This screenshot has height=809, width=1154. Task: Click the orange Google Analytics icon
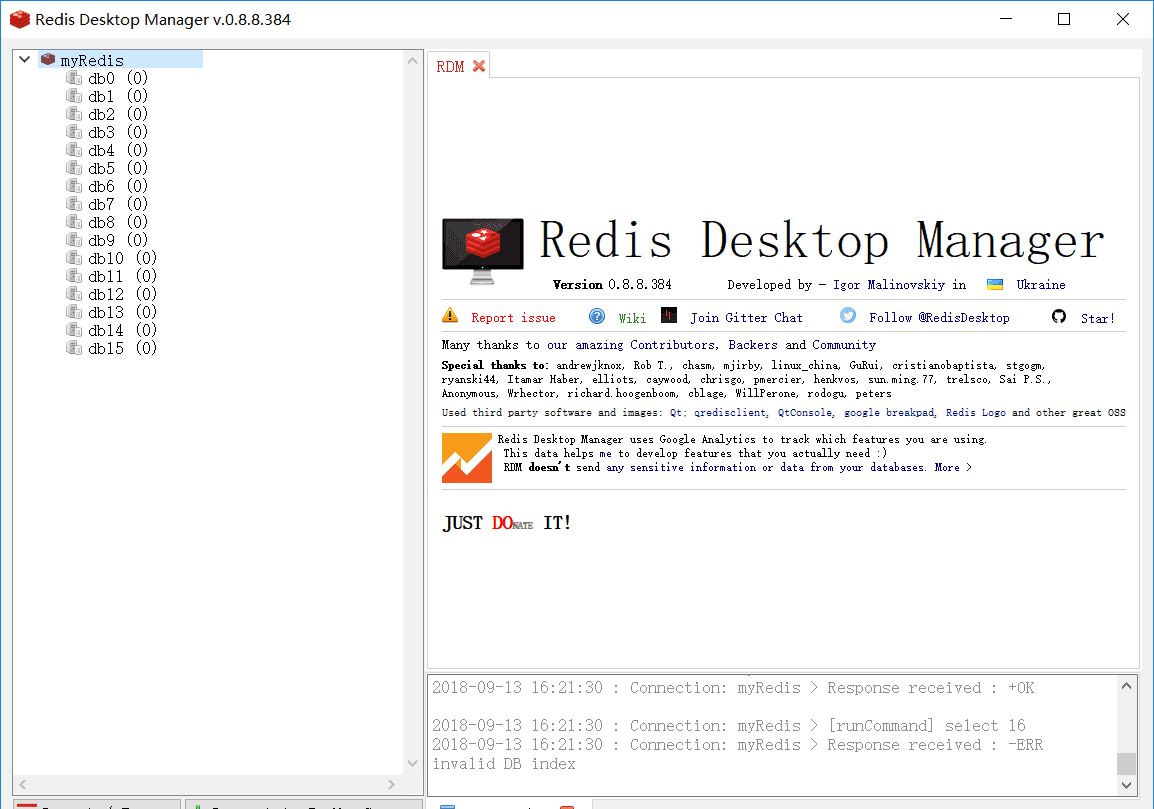[466, 458]
